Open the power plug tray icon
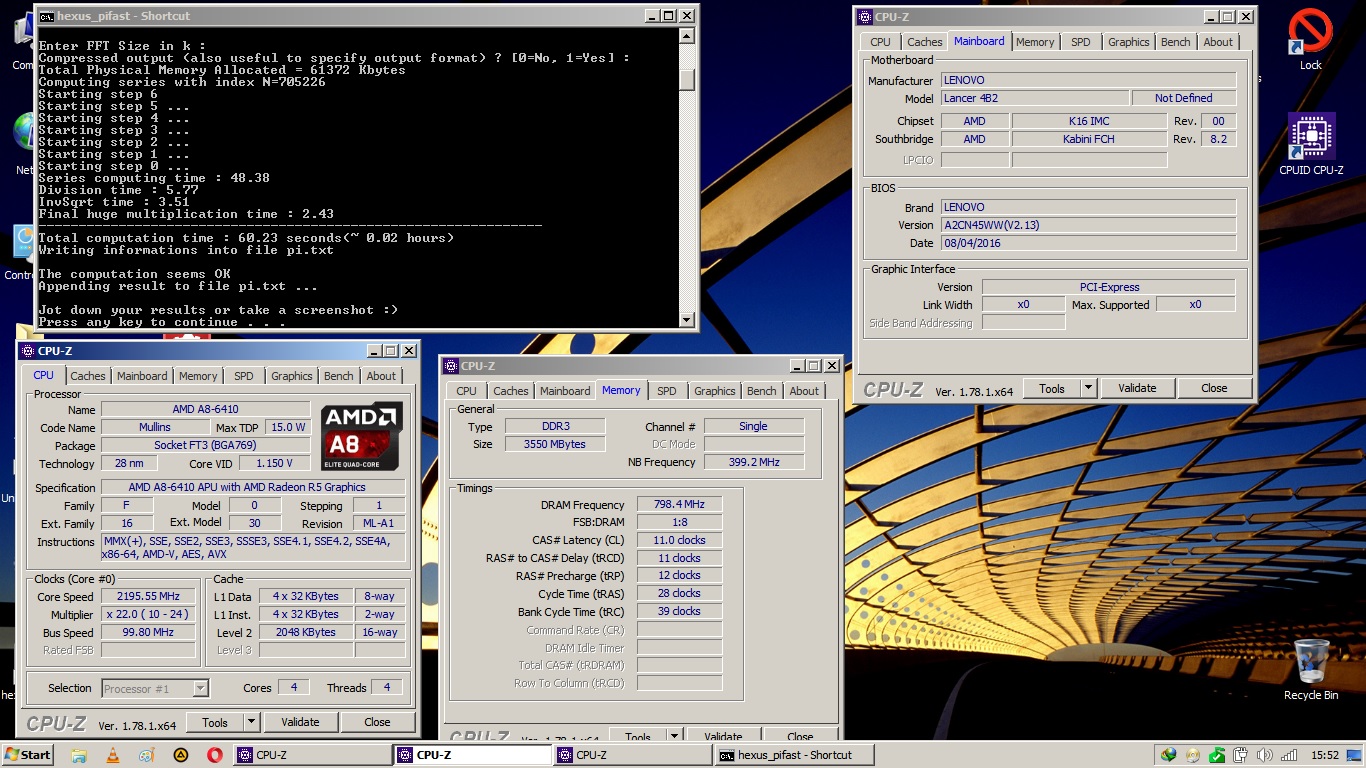Image resolution: width=1366 pixels, height=768 pixels. 1241,755
